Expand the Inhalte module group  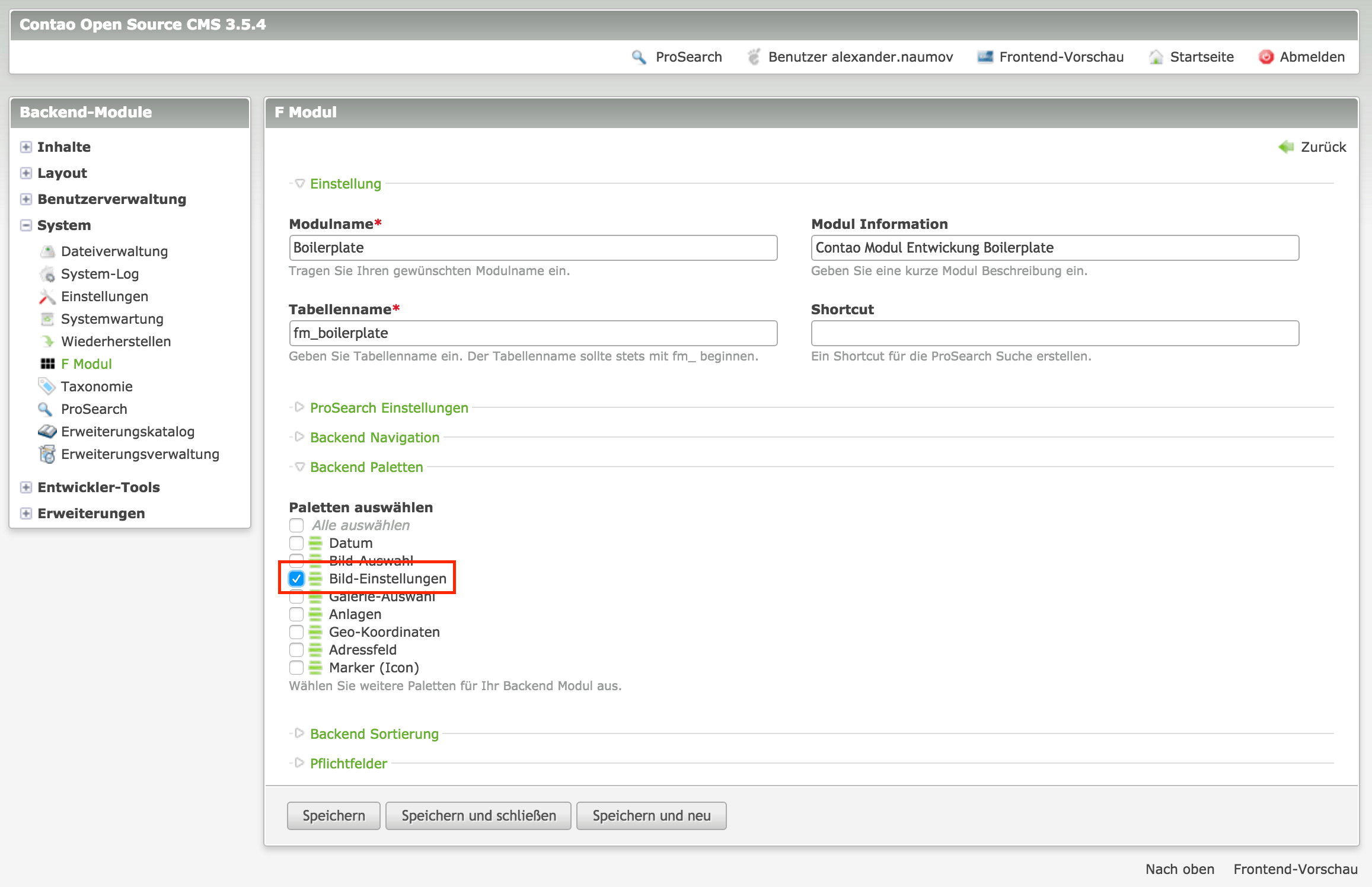coord(26,147)
